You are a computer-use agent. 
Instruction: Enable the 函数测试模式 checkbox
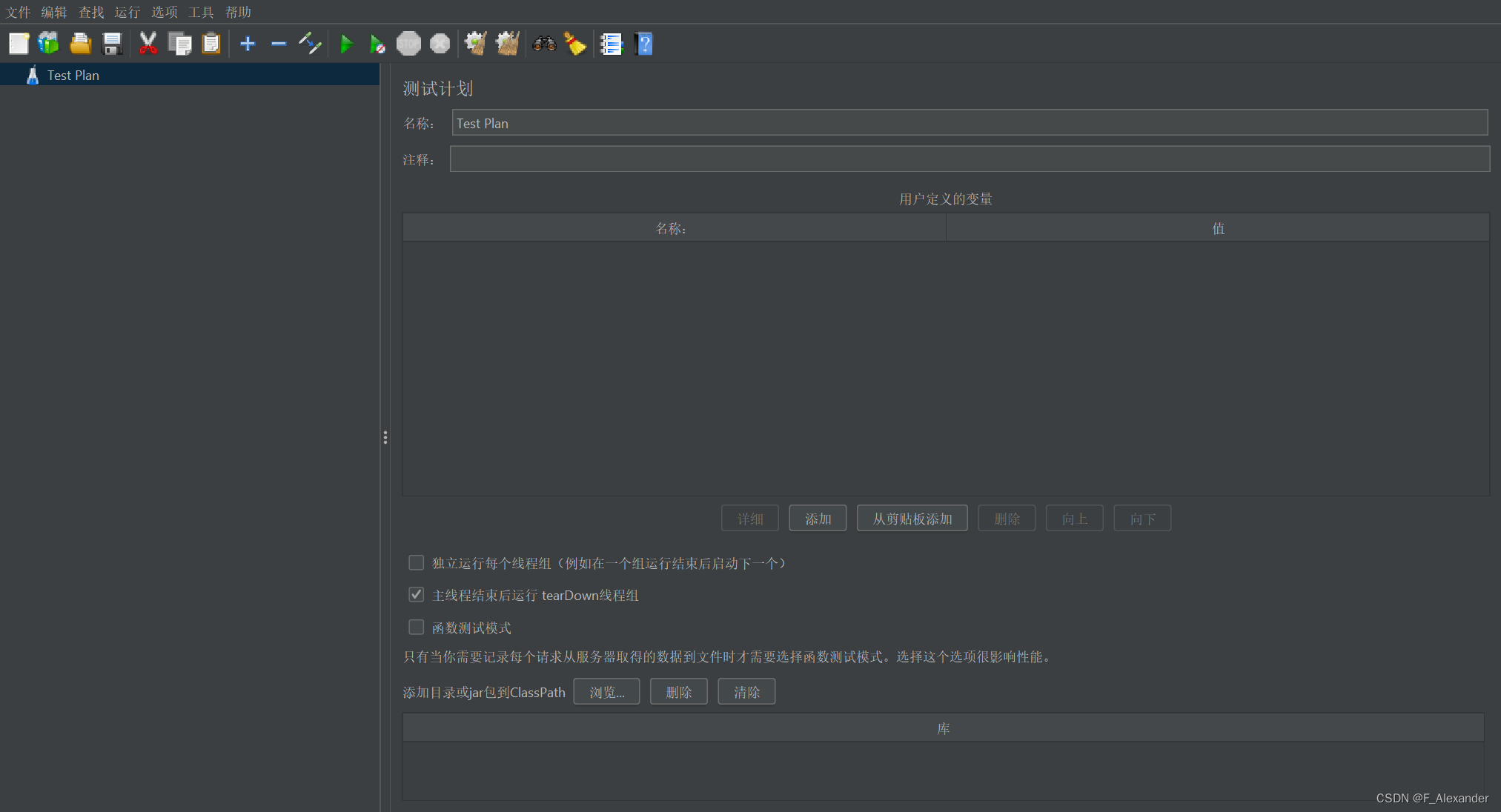pyautogui.click(x=417, y=628)
